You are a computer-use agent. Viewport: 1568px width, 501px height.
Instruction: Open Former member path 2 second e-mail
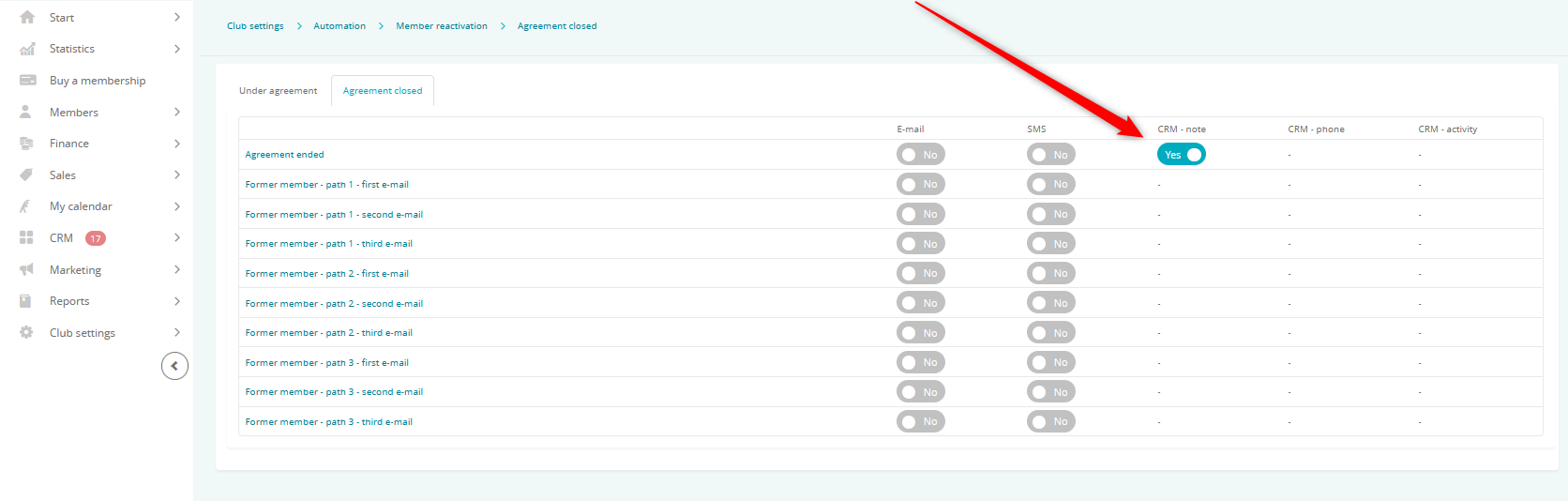click(x=334, y=304)
